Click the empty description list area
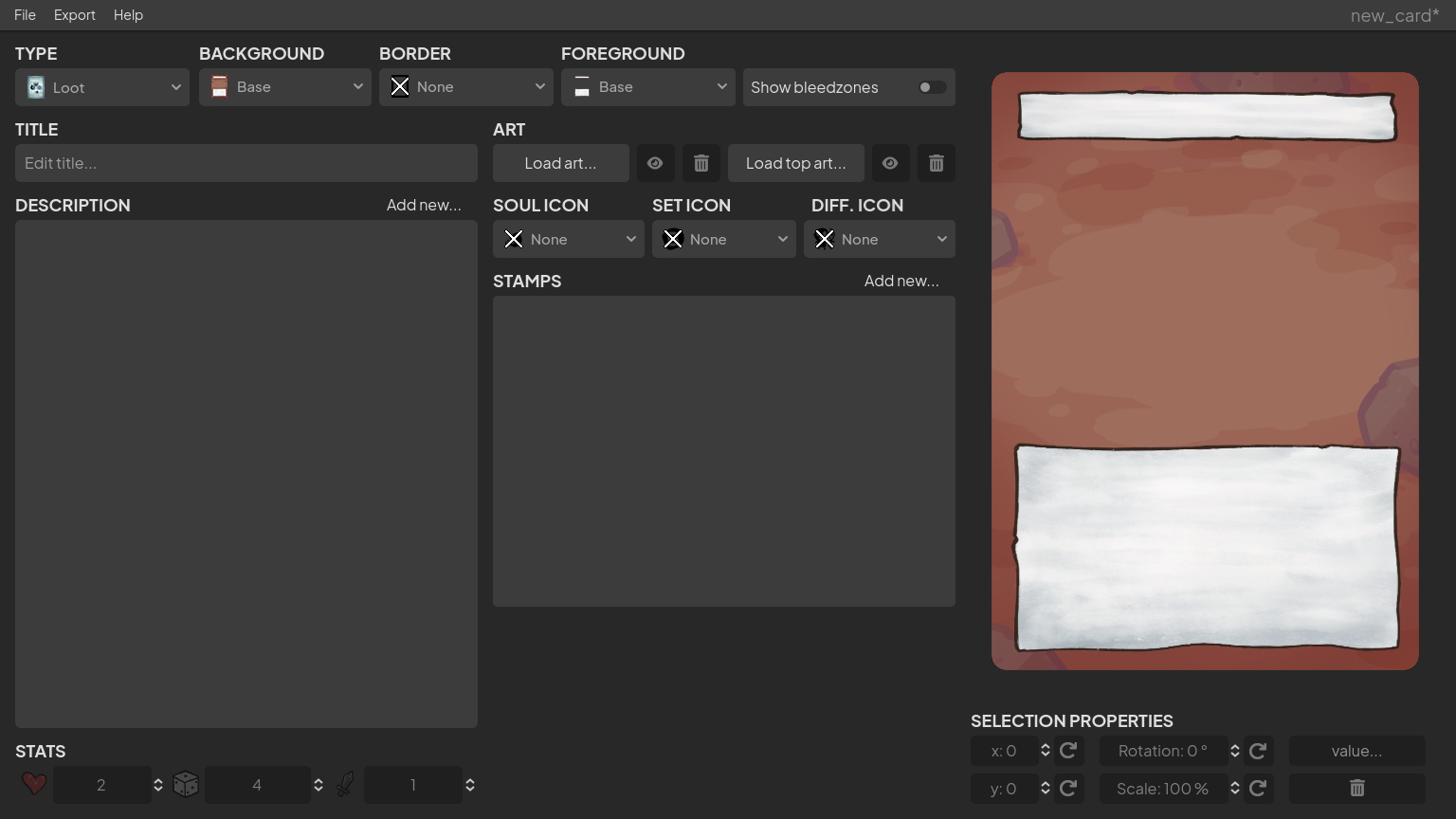The width and height of the screenshot is (1456, 819). [246, 474]
